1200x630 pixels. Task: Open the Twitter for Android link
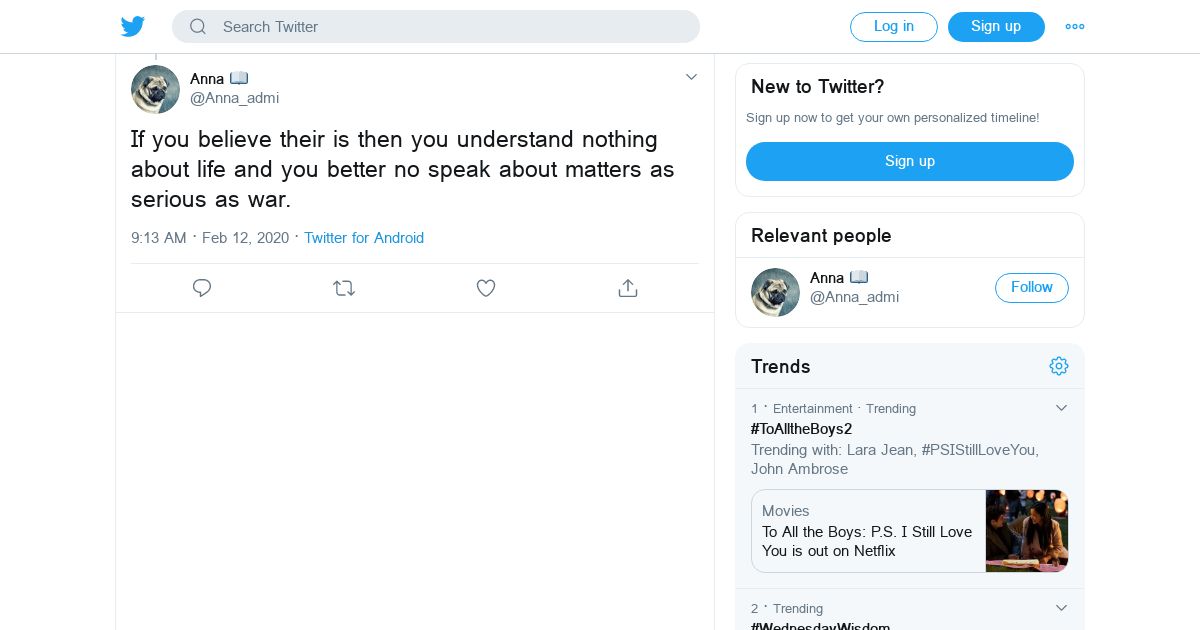[x=364, y=238]
